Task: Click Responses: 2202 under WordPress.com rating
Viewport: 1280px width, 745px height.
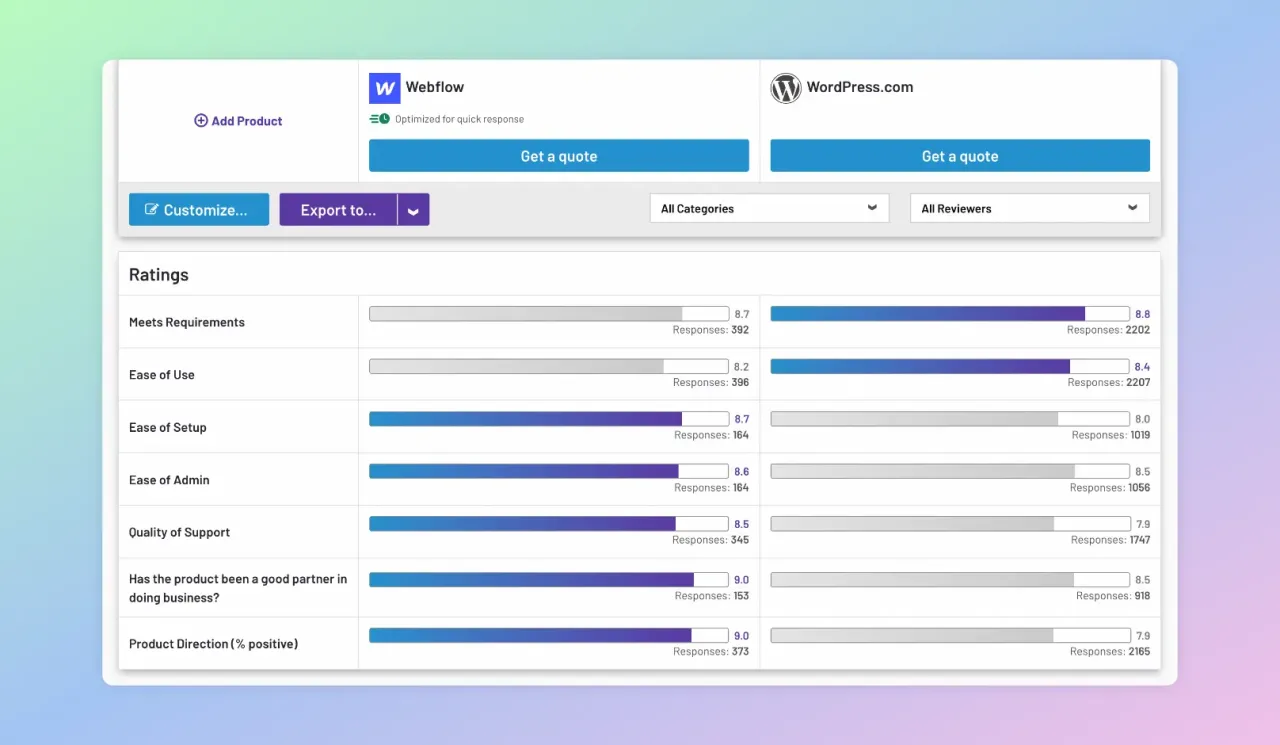Action: tap(1110, 329)
